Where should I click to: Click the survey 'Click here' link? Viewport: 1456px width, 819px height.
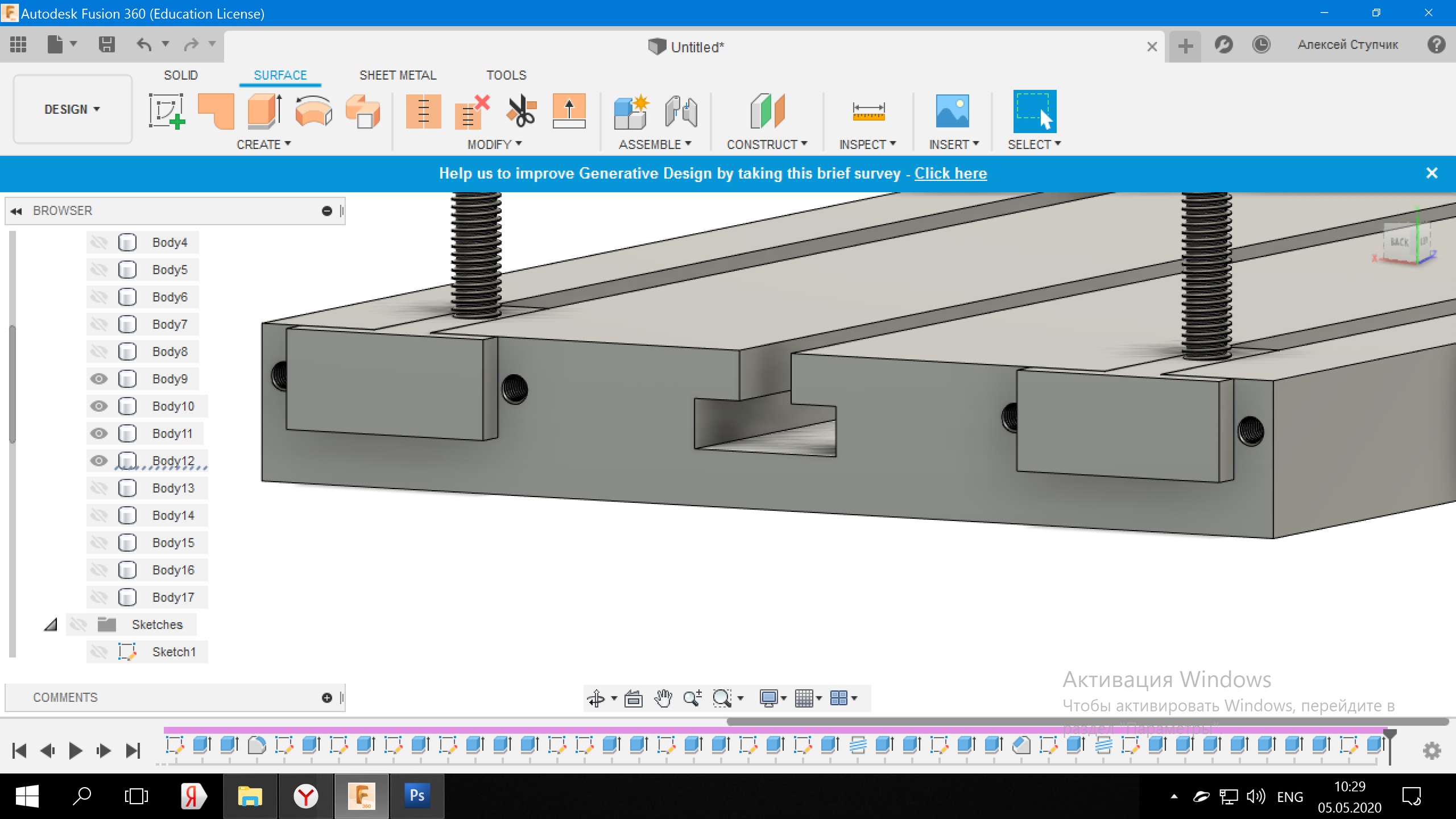(950, 173)
